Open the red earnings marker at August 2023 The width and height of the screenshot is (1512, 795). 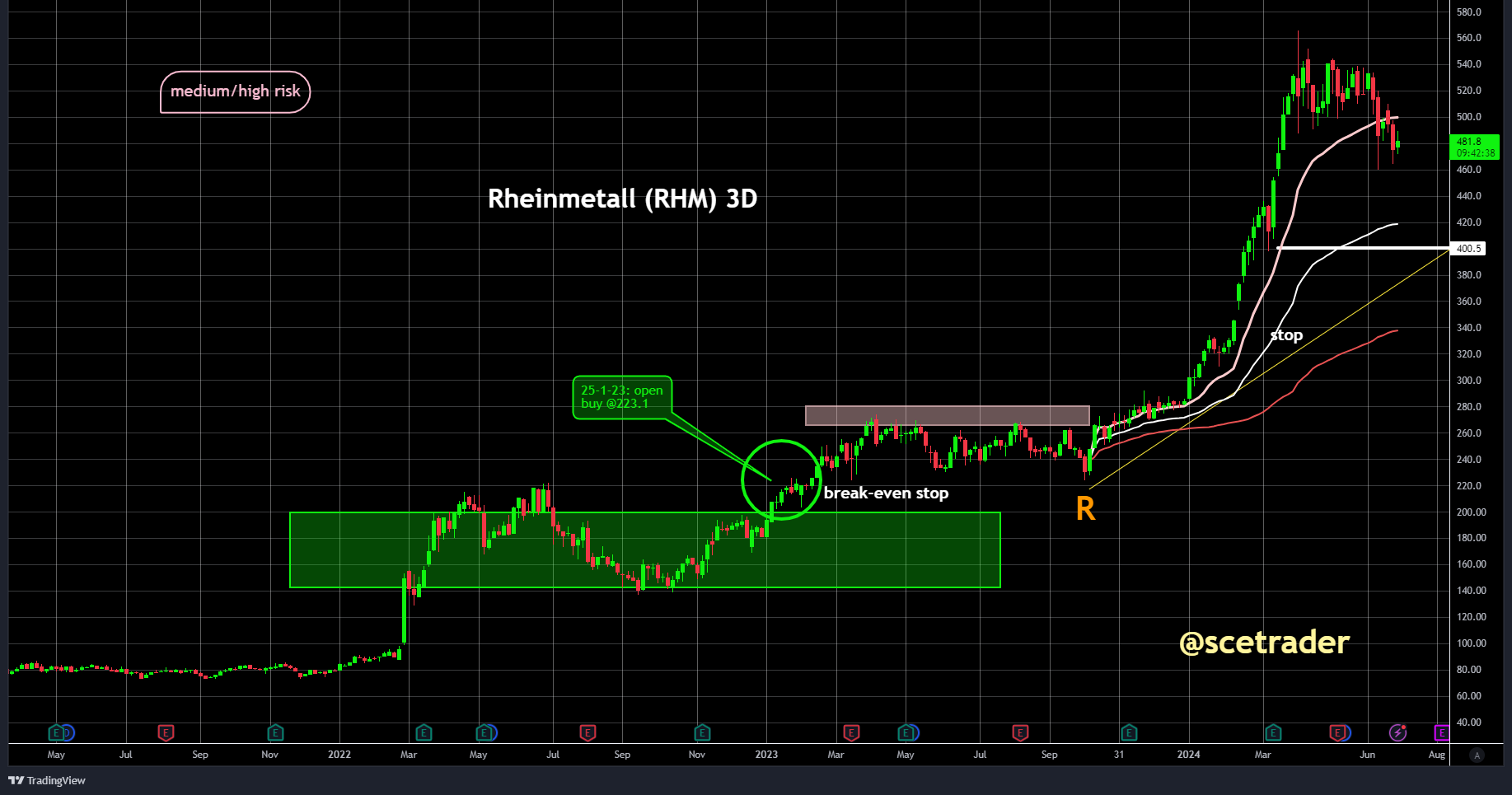[1020, 732]
